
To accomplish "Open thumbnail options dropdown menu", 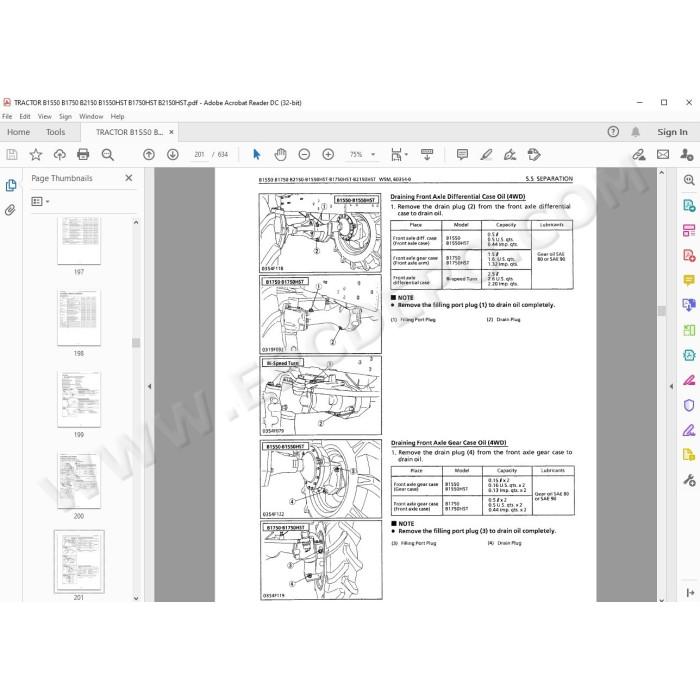I will [x=40, y=202].
